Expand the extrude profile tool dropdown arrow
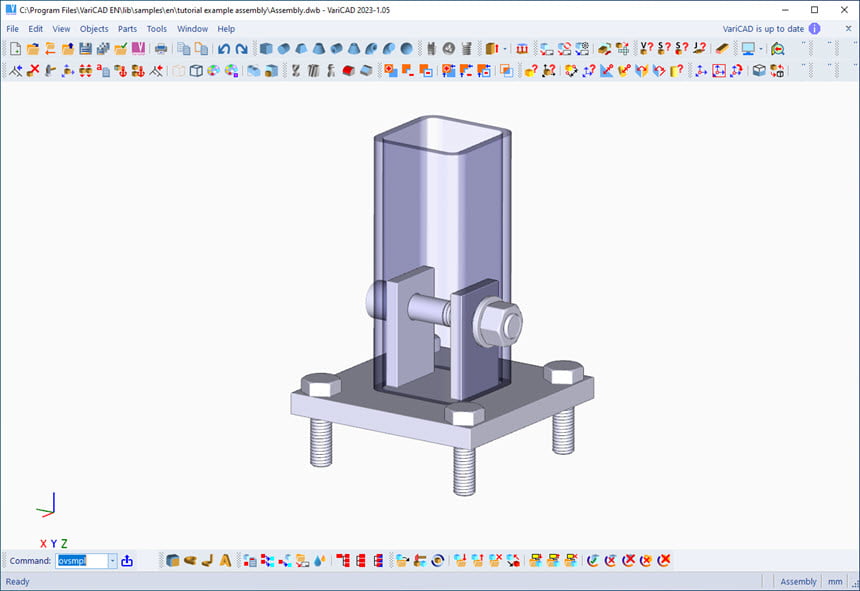This screenshot has width=860, height=591. coord(505,49)
